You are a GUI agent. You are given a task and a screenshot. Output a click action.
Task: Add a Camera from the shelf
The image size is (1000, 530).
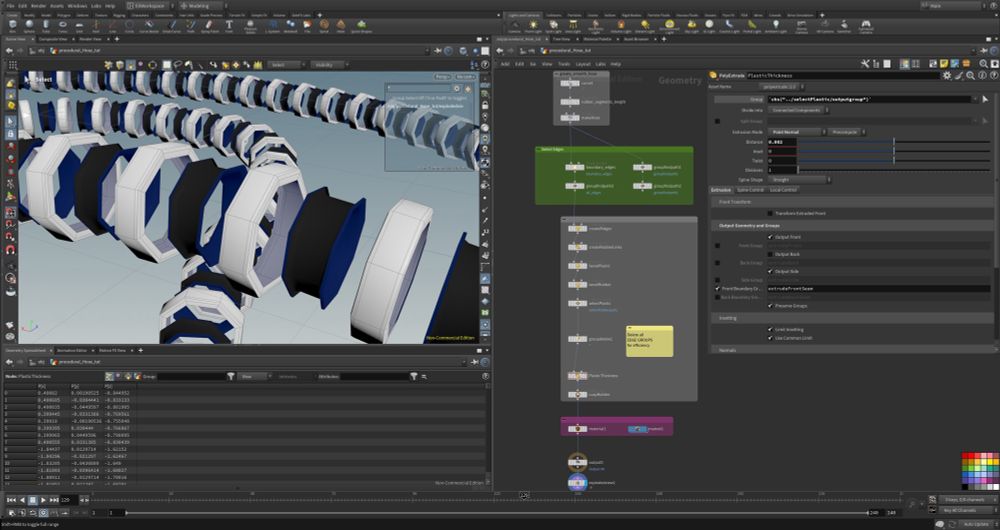pyautogui.click(x=514, y=26)
